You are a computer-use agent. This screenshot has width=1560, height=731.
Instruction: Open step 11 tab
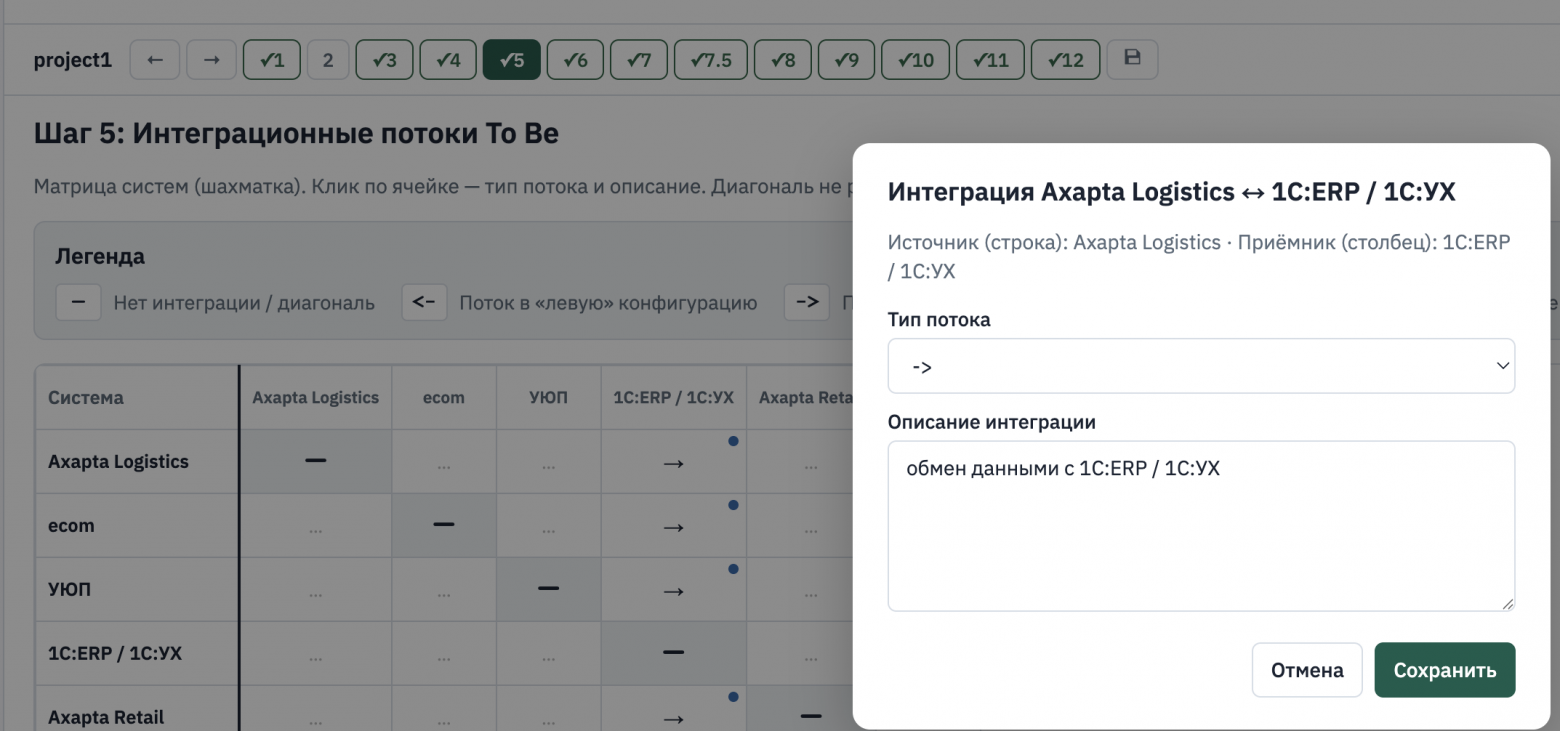point(989,60)
